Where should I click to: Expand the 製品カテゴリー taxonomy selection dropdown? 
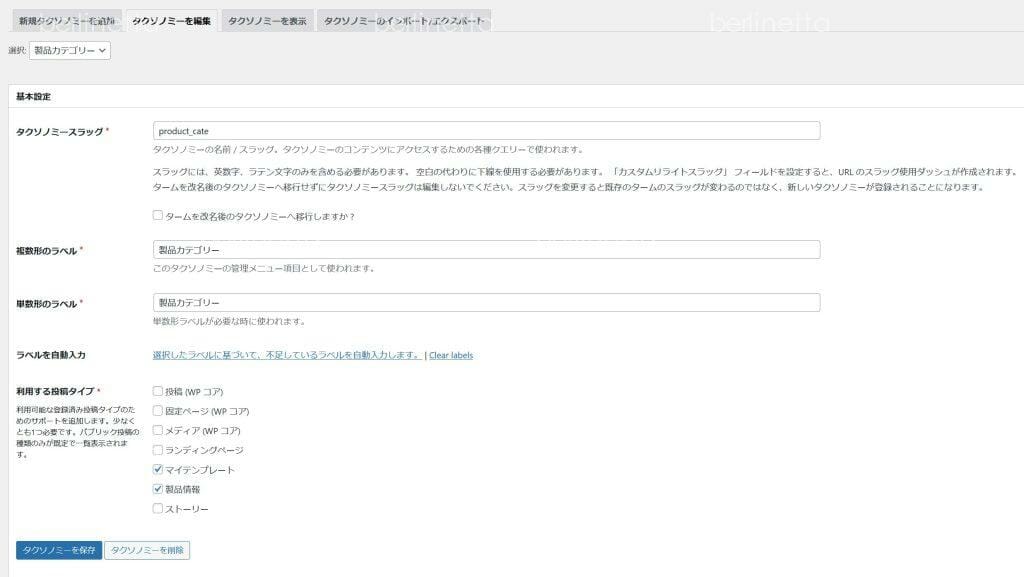coord(70,50)
